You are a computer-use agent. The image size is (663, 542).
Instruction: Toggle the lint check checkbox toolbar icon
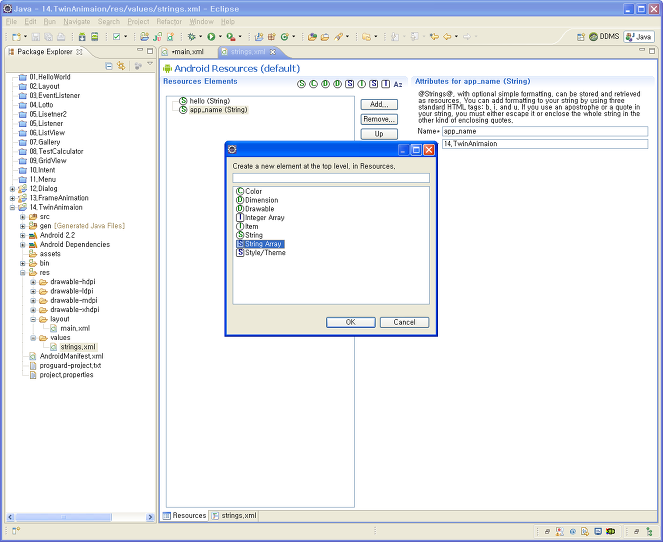click(x=116, y=37)
